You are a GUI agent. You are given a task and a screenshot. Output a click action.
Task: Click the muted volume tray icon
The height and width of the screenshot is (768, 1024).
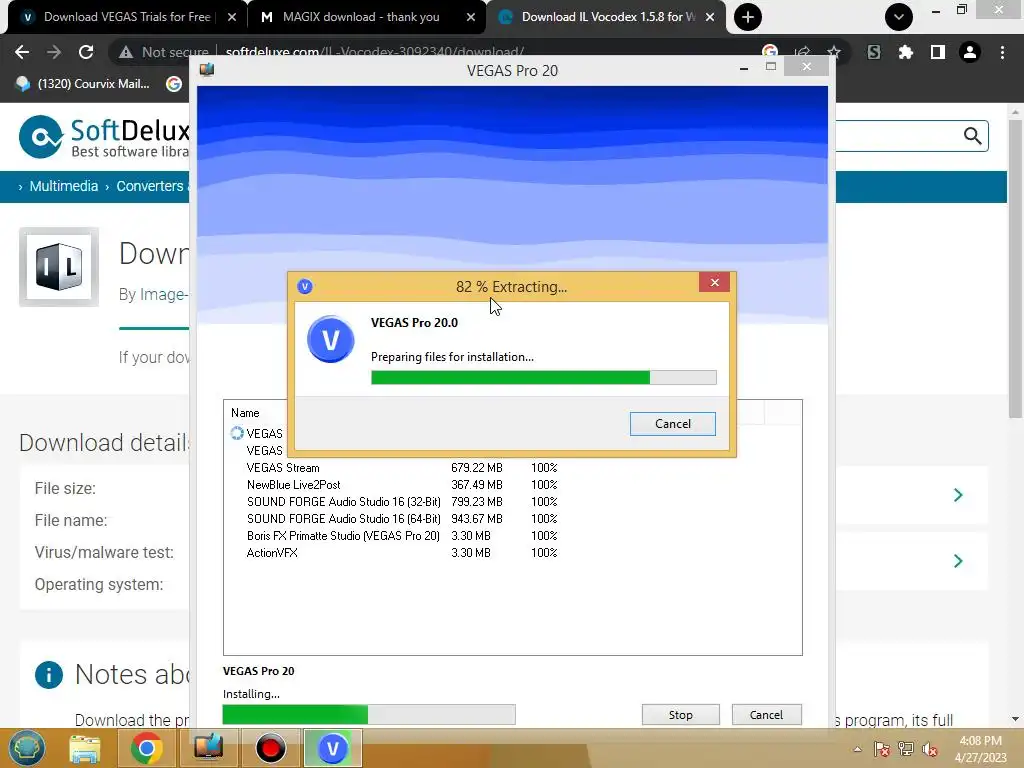pos(929,749)
